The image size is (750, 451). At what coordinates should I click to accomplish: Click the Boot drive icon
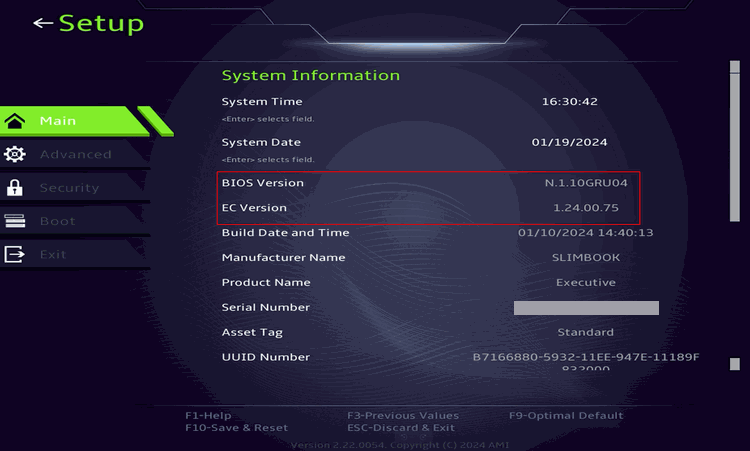tap(15, 221)
